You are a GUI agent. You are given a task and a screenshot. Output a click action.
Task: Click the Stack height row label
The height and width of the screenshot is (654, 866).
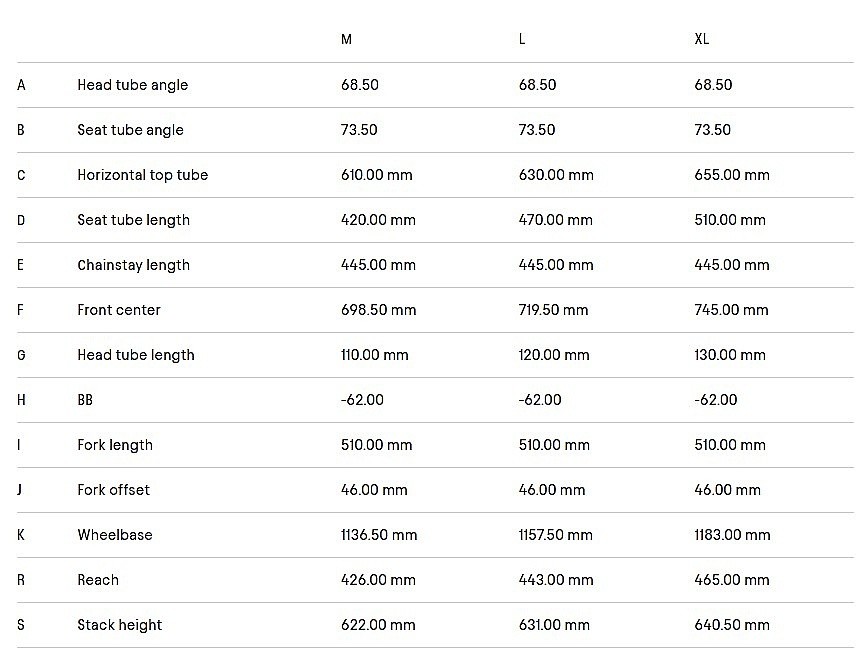point(119,625)
